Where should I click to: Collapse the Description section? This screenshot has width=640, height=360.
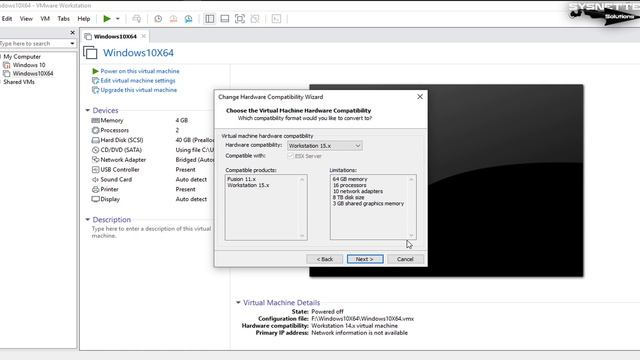click(x=87, y=220)
